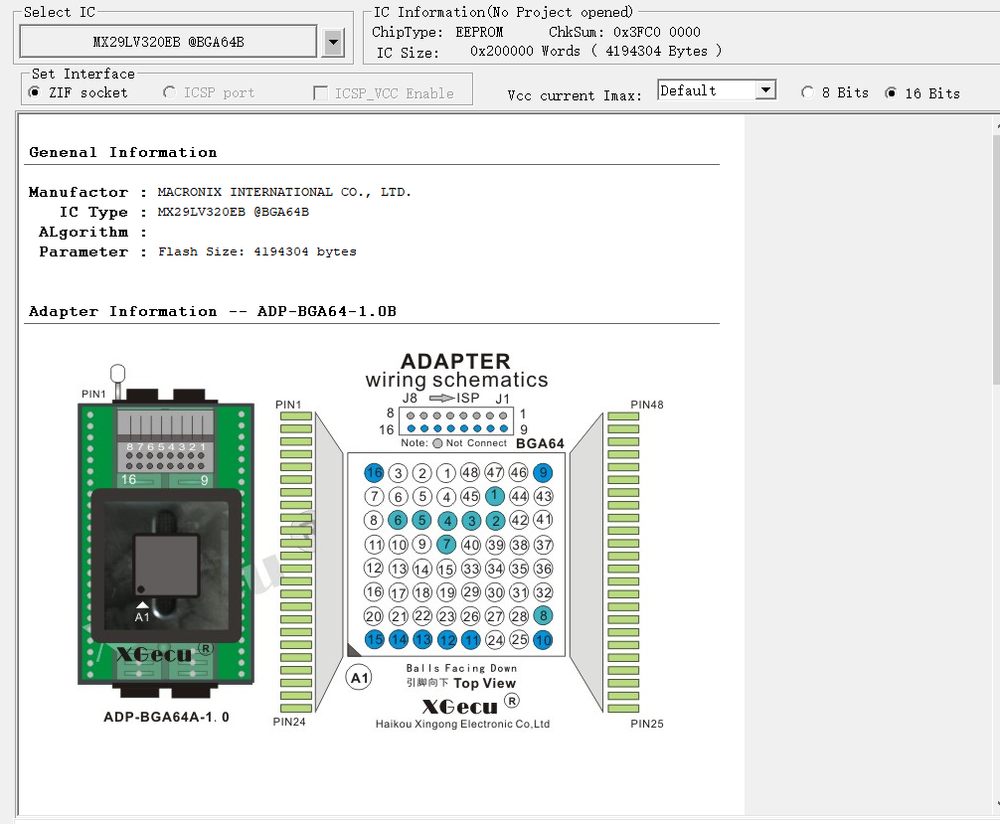Switch to 8 Bits mode
The height and width of the screenshot is (824, 1000).
[x=807, y=92]
